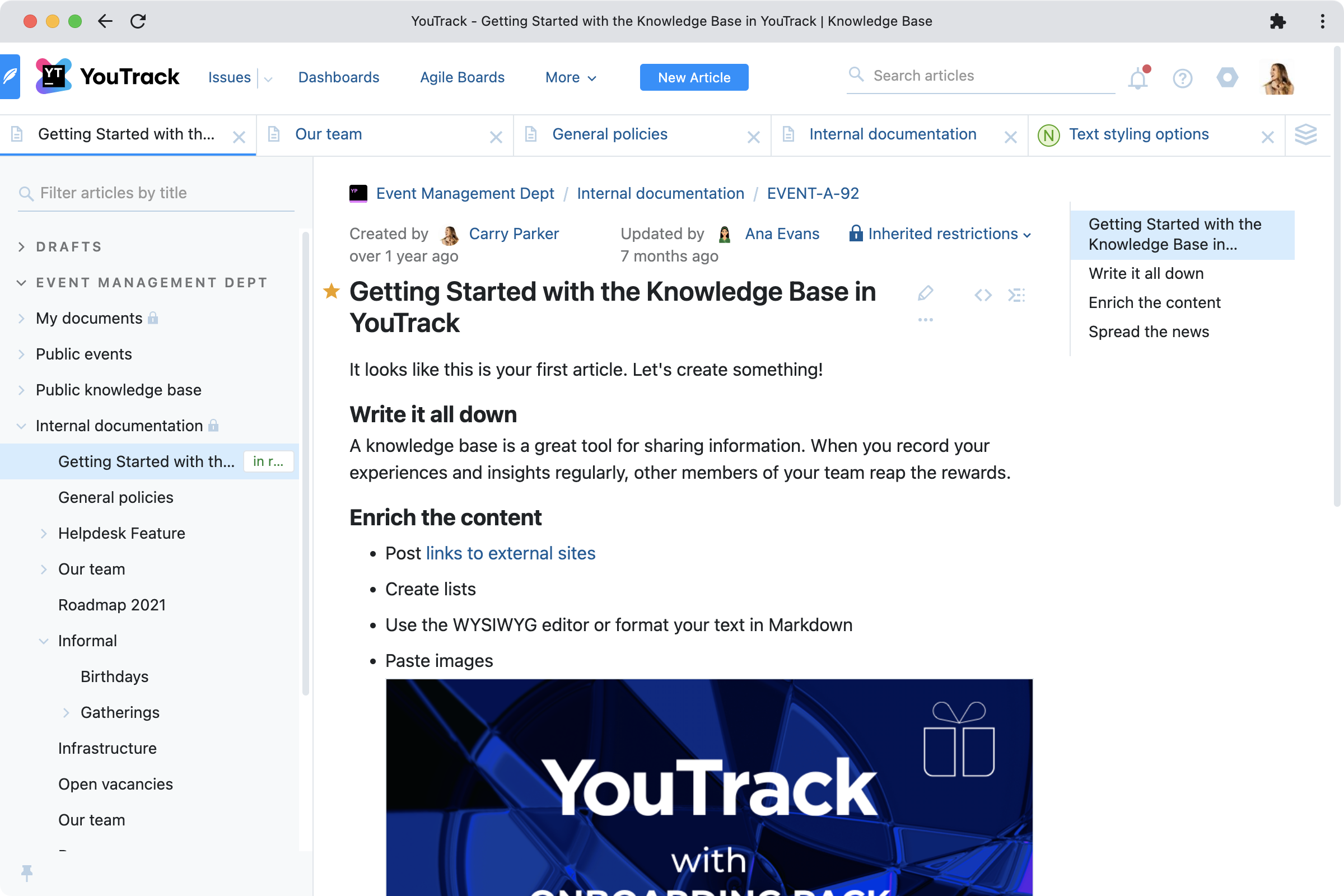Click the New Article button
This screenshot has height=896, width=1344.
point(693,77)
